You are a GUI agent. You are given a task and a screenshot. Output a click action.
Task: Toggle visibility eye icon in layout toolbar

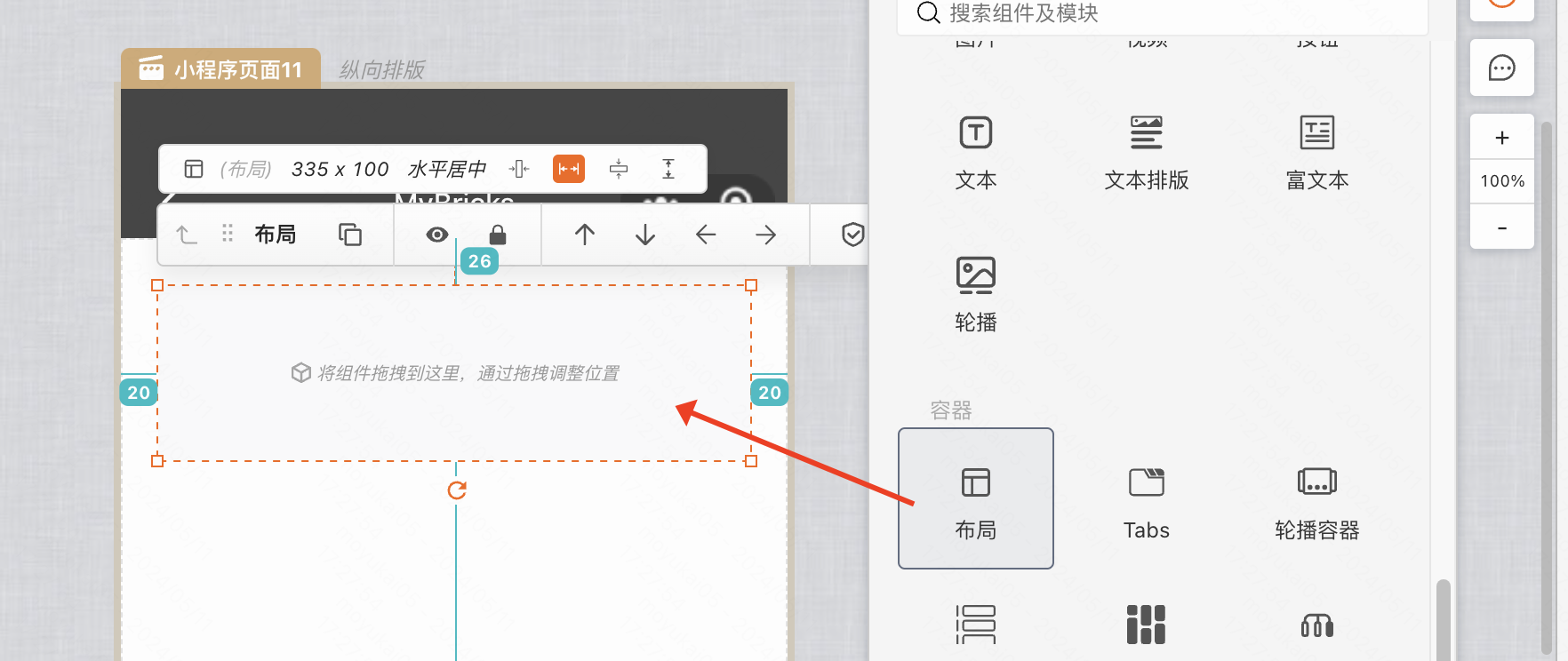coord(436,235)
